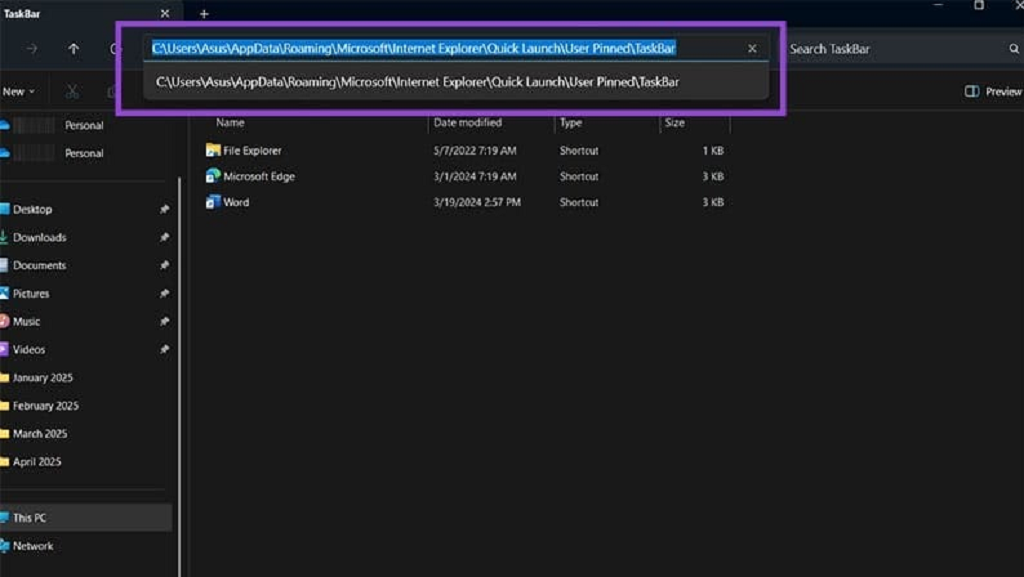This screenshot has height=577, width=1024.
Task: Click the search magnifier icon
Action: click(1014, 48)
